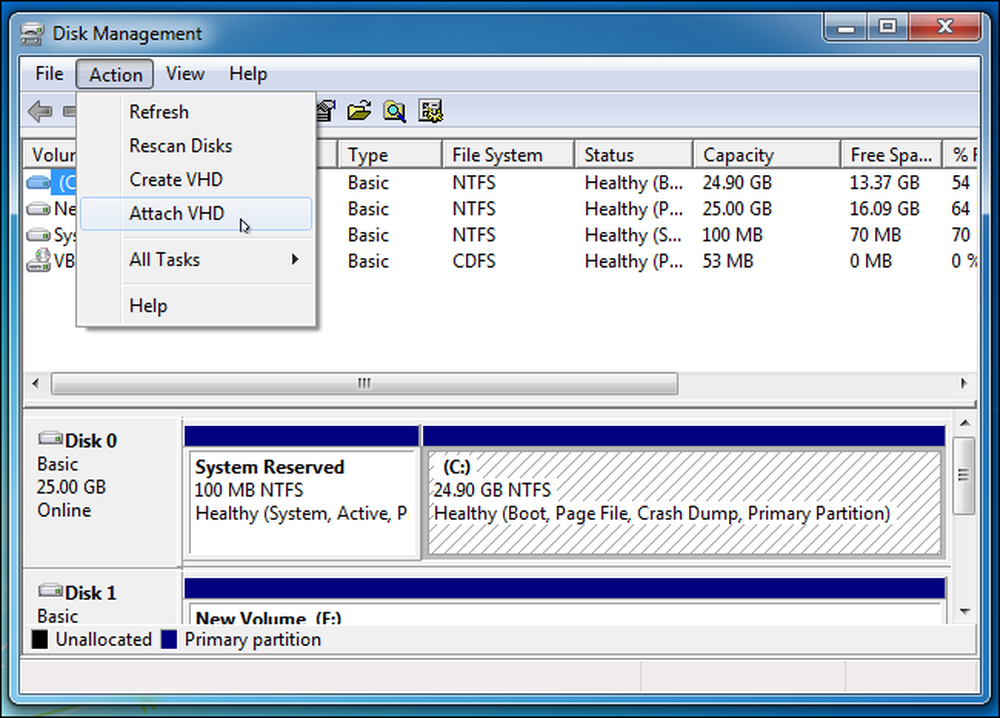
Task: Open the File menu
Action: [49, 74]
